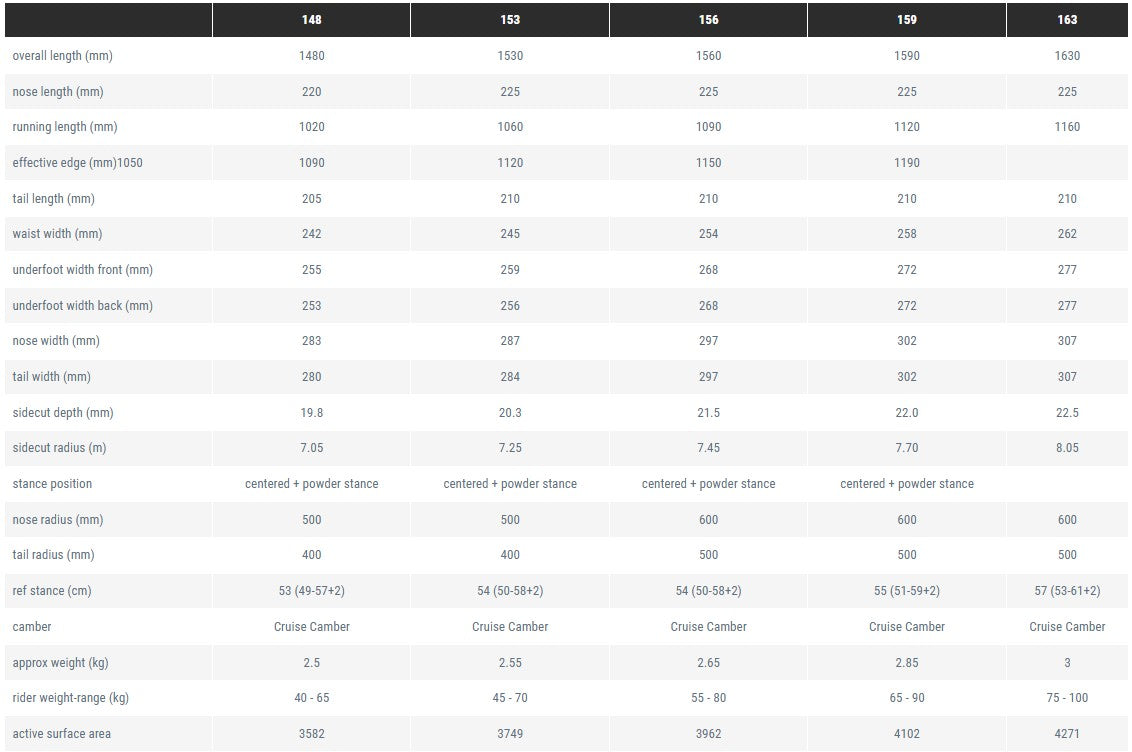Select the 57 (53-61+2) ref stance cell

pos(1067,591)
